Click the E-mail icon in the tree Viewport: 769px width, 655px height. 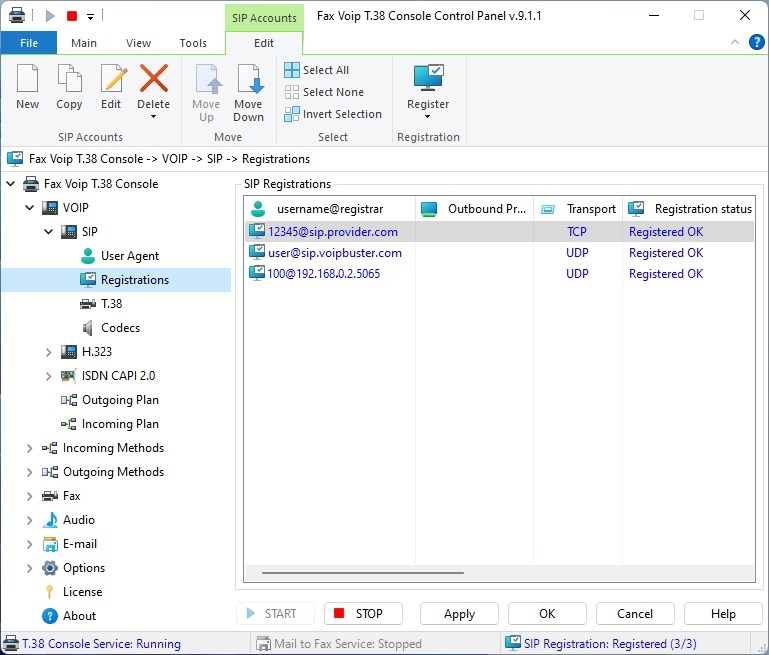click(x=50, y=544)
